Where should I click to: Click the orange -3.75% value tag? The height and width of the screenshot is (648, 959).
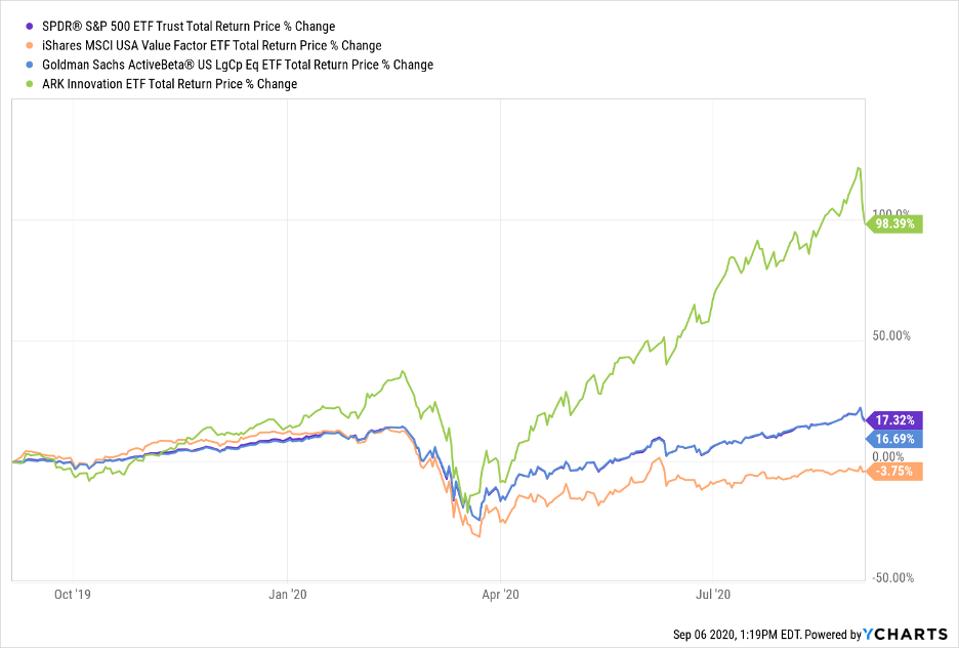pos(897,472)
